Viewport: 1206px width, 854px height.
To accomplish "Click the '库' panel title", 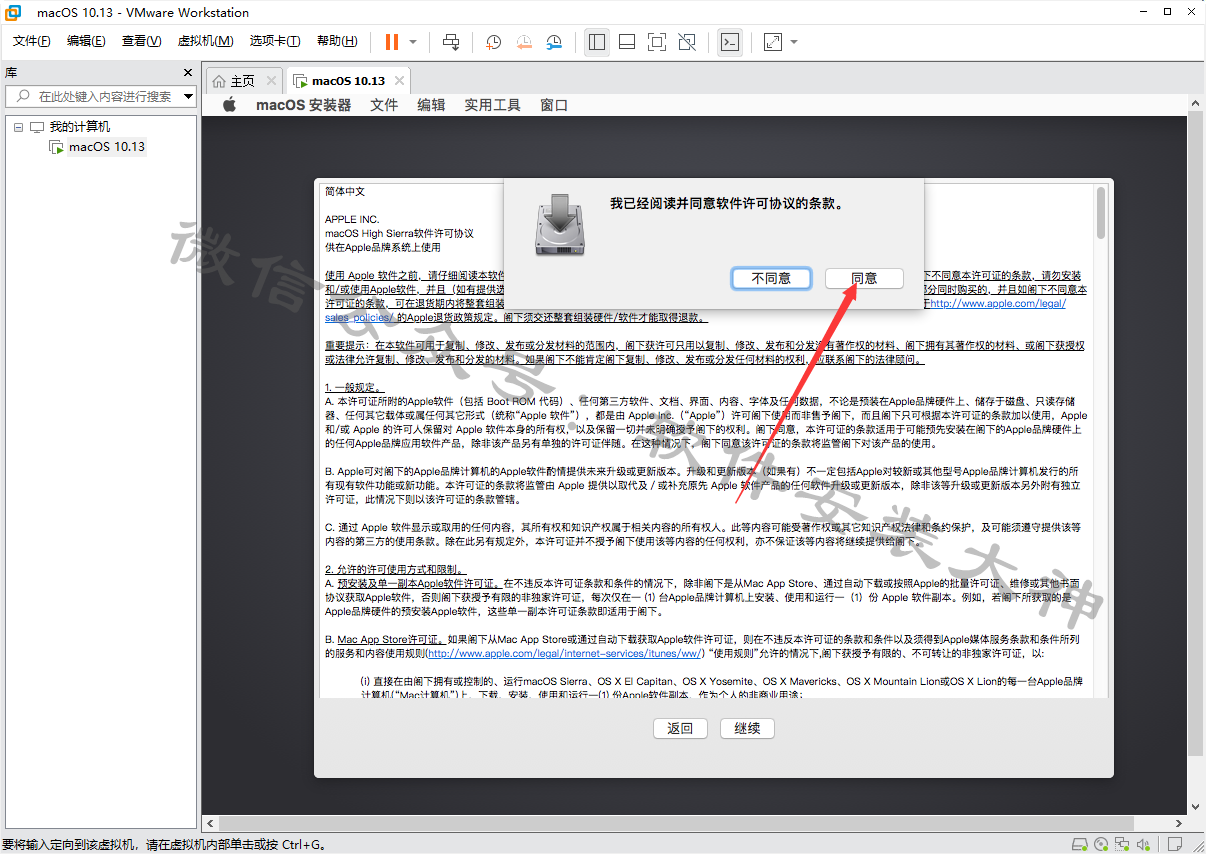I will click(x=11, y=72).
